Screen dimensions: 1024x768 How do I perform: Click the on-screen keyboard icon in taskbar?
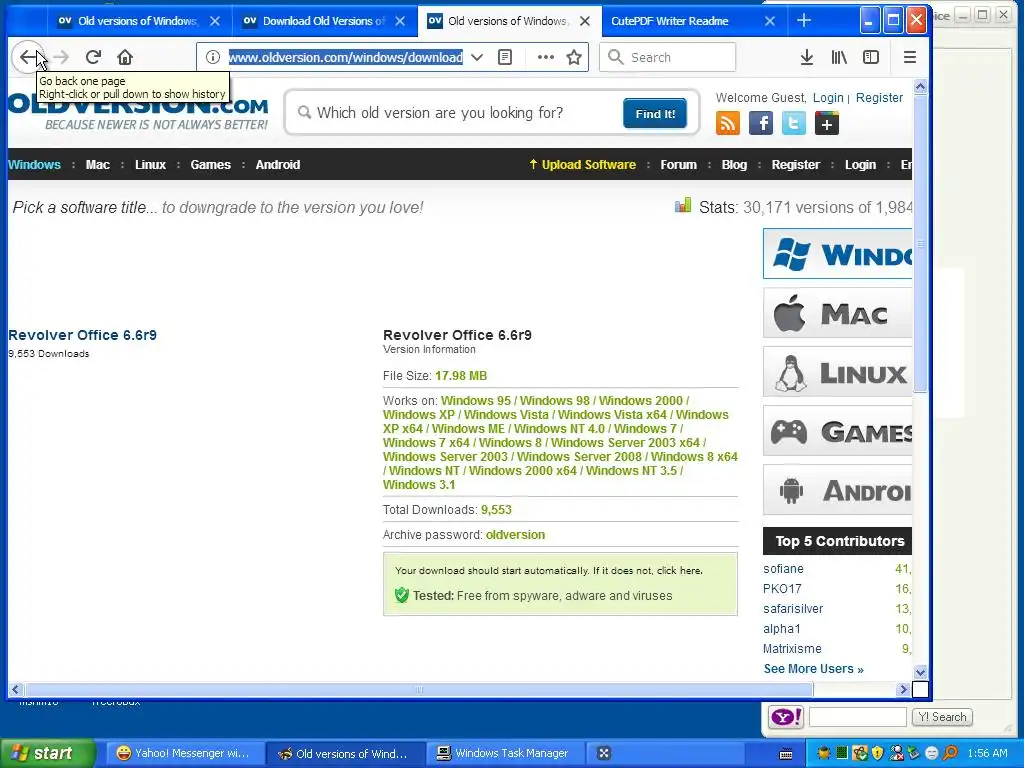tap(786, 754)
